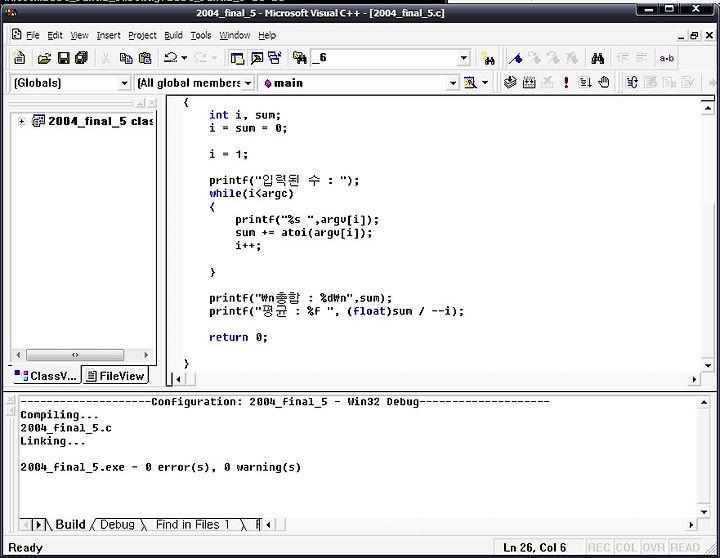This screenshot has height=558, width=720.
Task: Open the Window List icon
Action: [275, 58]
